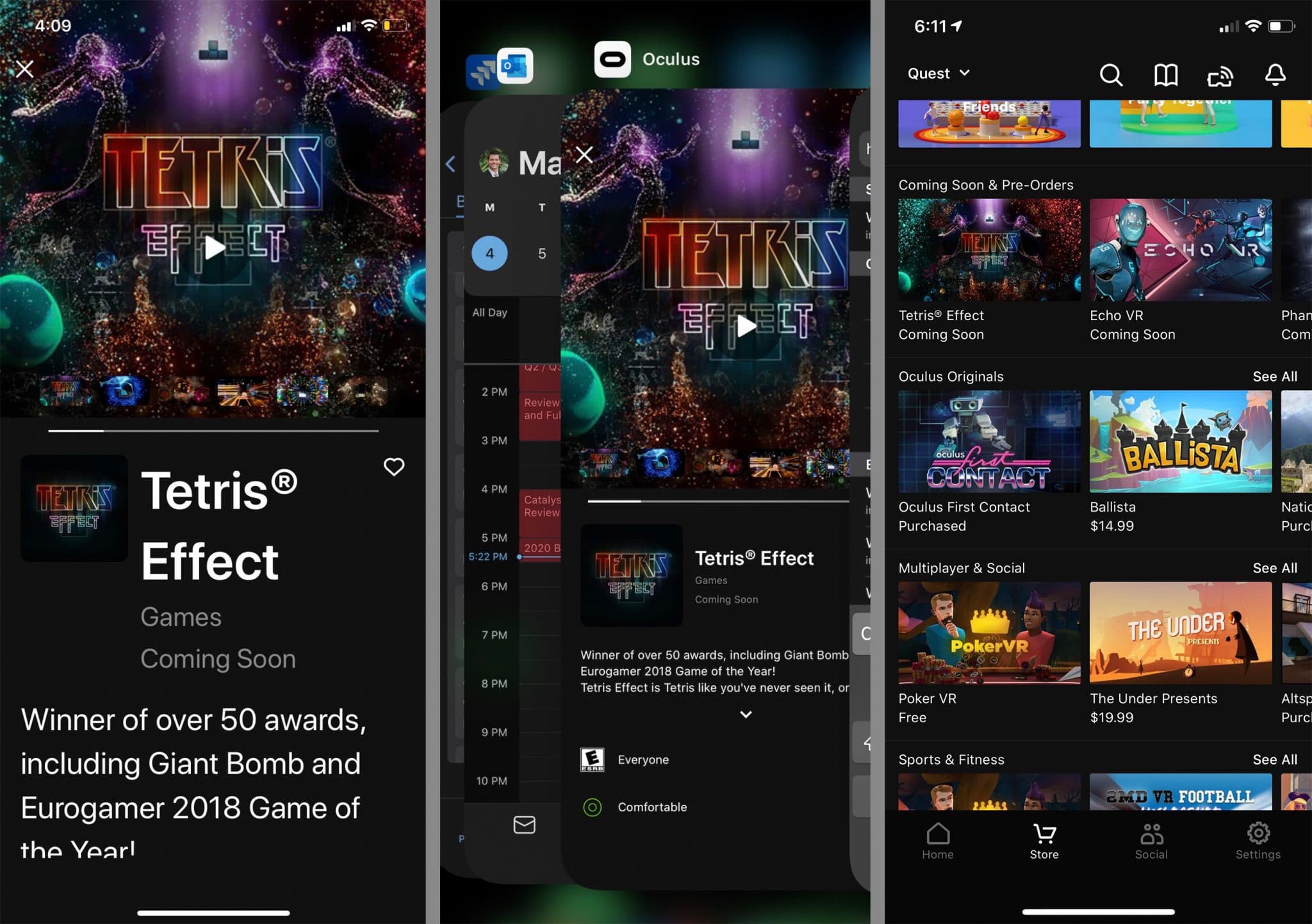Open the Quest device dropdown
Viewport: 1312px width, 924px height.
click(938, 74)
